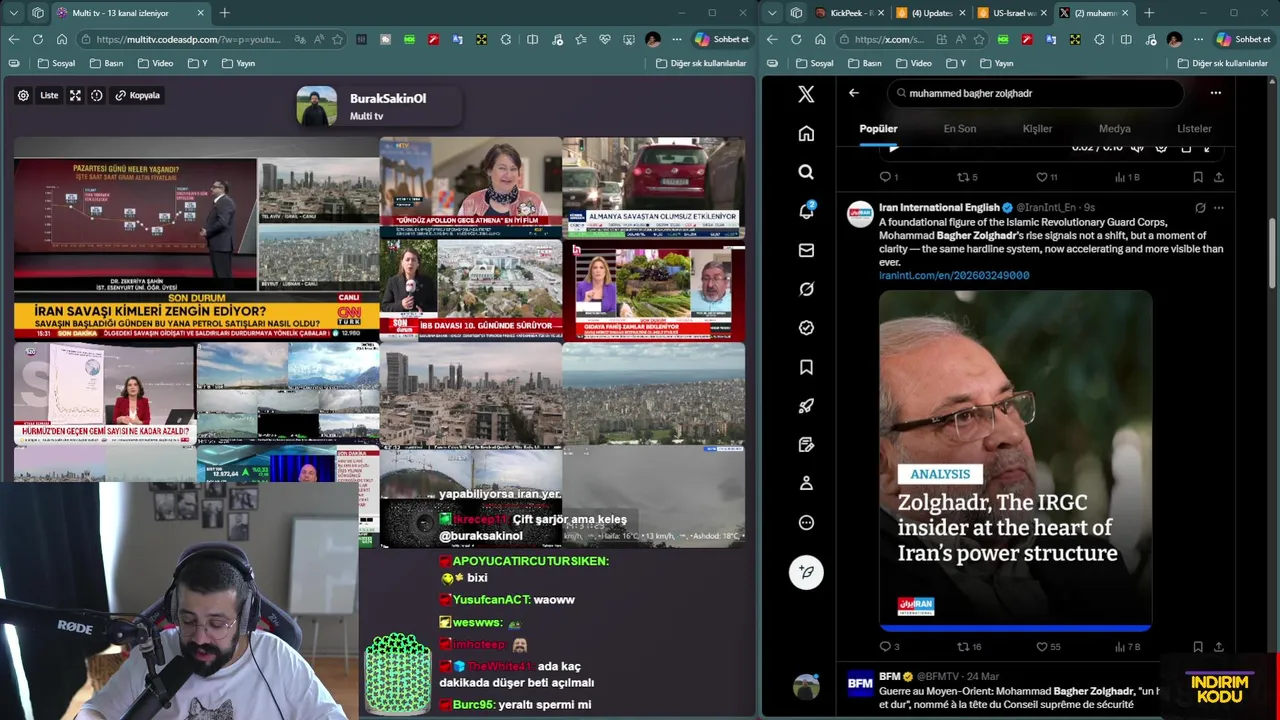This screenshot has width=1280, height=720.
Task: Like the top post showing 11
Action: (1046, 177)
